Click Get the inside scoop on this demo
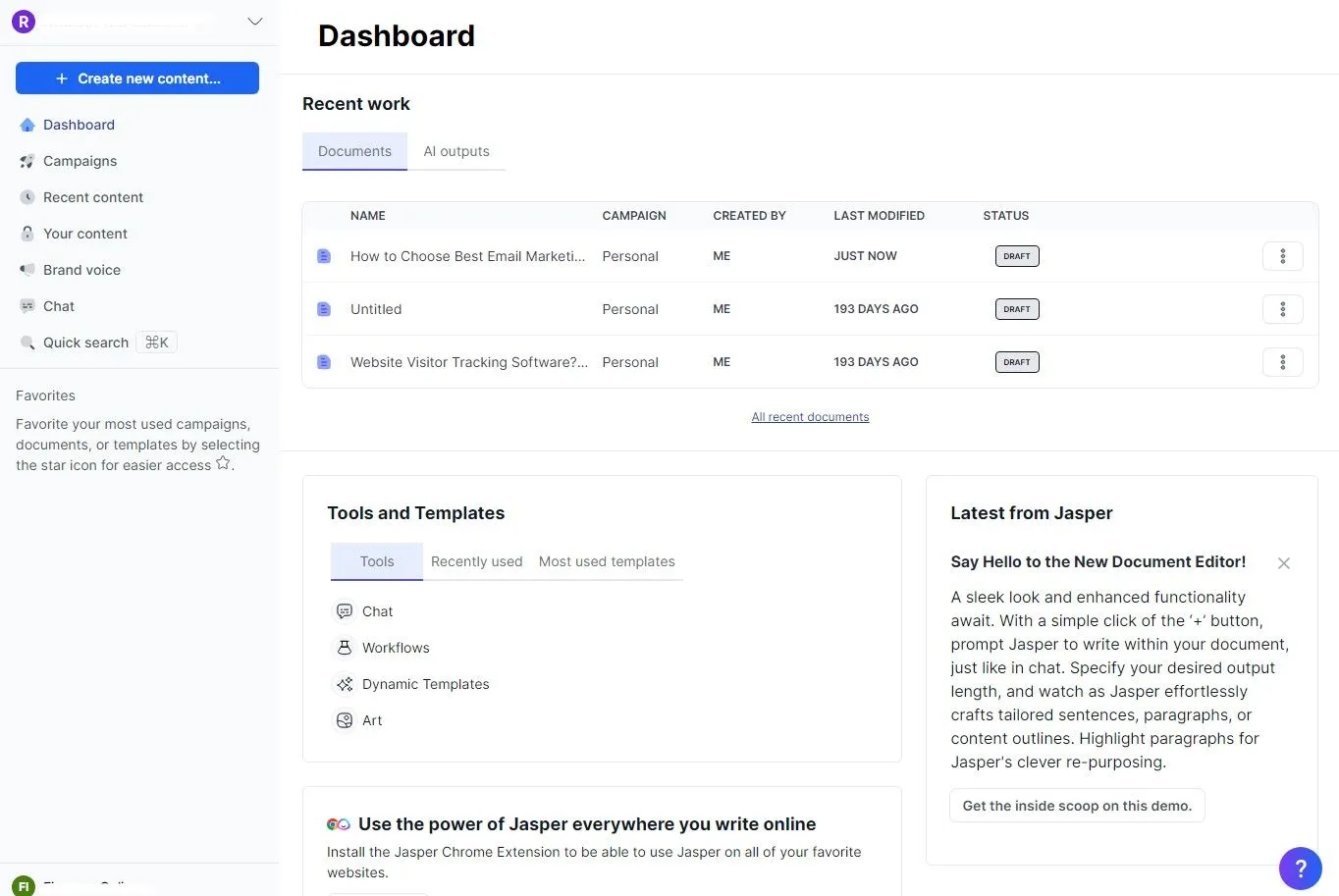The height and width of the screenshot is (896, 1339). [1076, 805]
